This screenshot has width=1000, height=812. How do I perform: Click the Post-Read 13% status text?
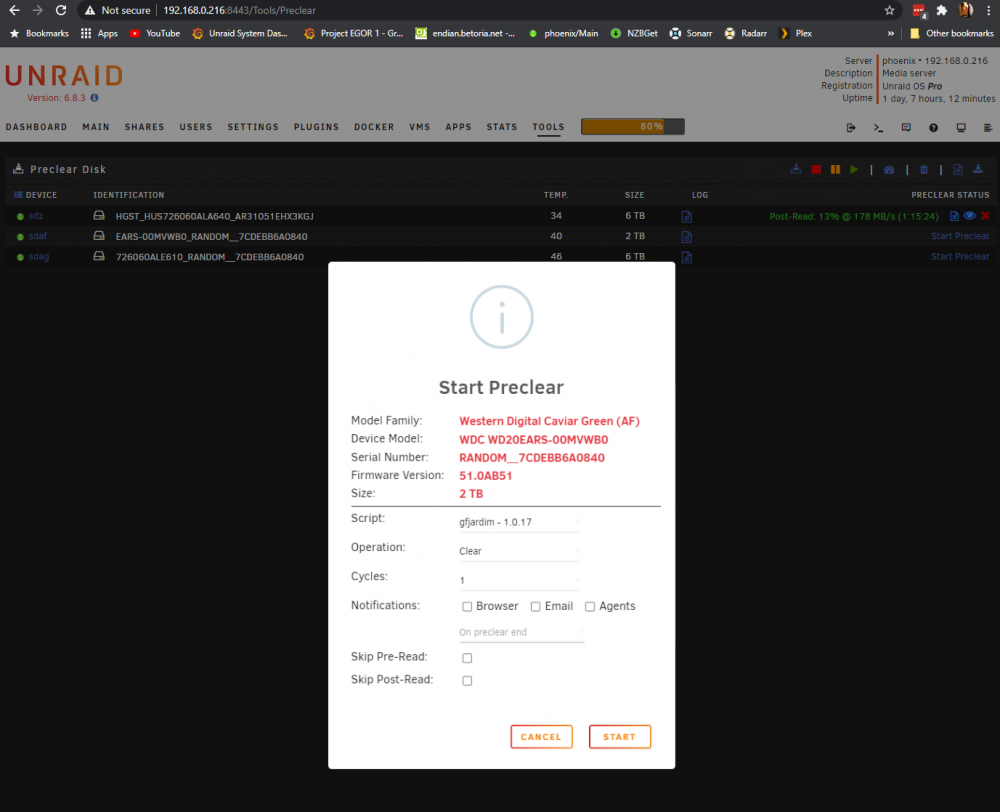click(x=854, y=216)
